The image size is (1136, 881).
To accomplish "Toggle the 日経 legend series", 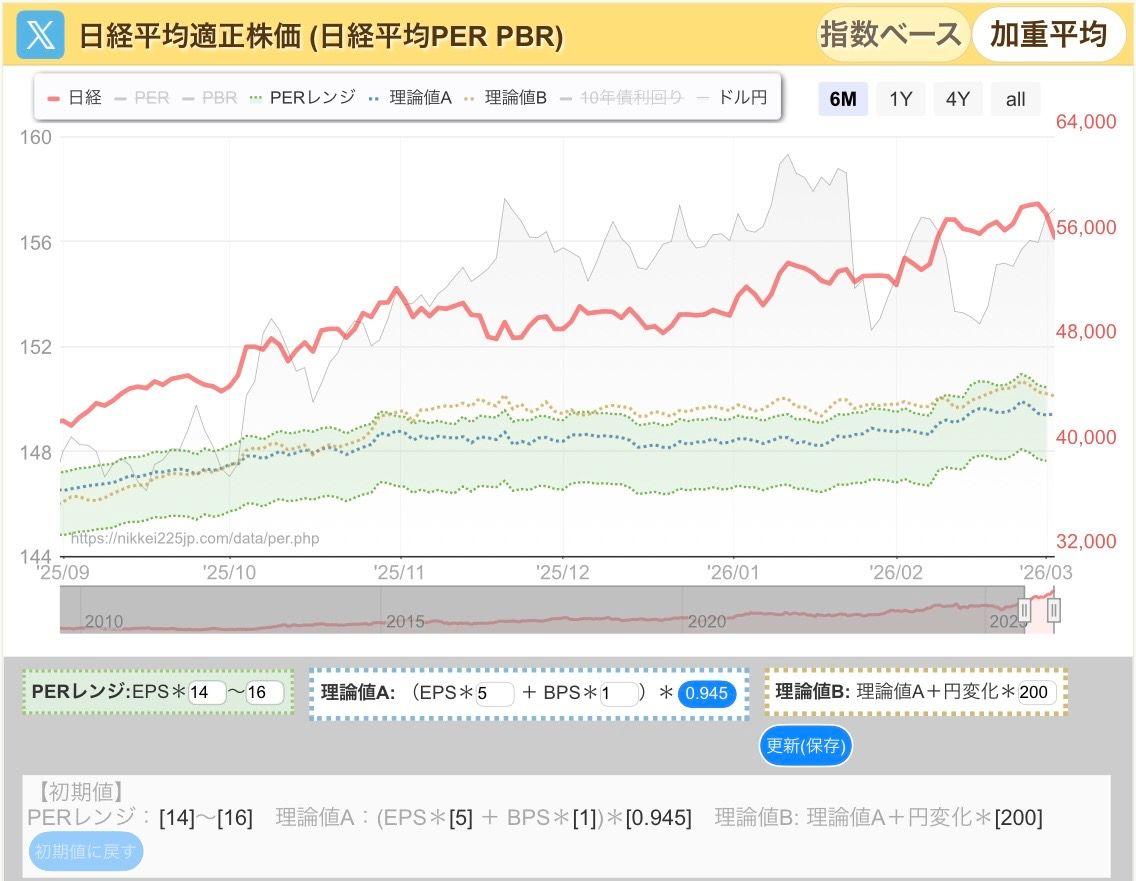I will click(x=75, y=98).
